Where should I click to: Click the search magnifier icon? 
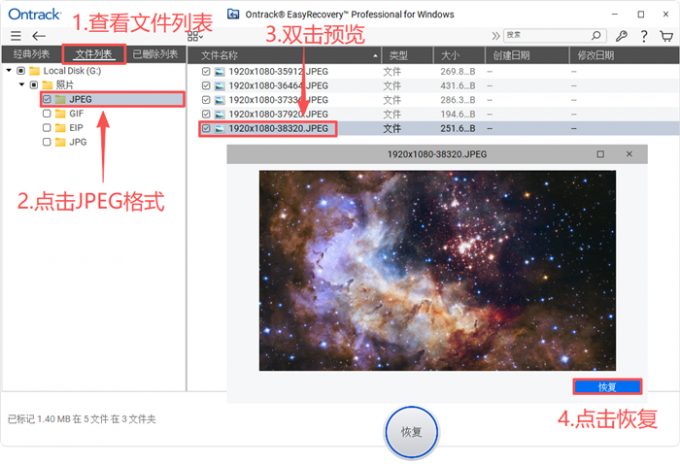pyautogui.click(x=597, y=35)
